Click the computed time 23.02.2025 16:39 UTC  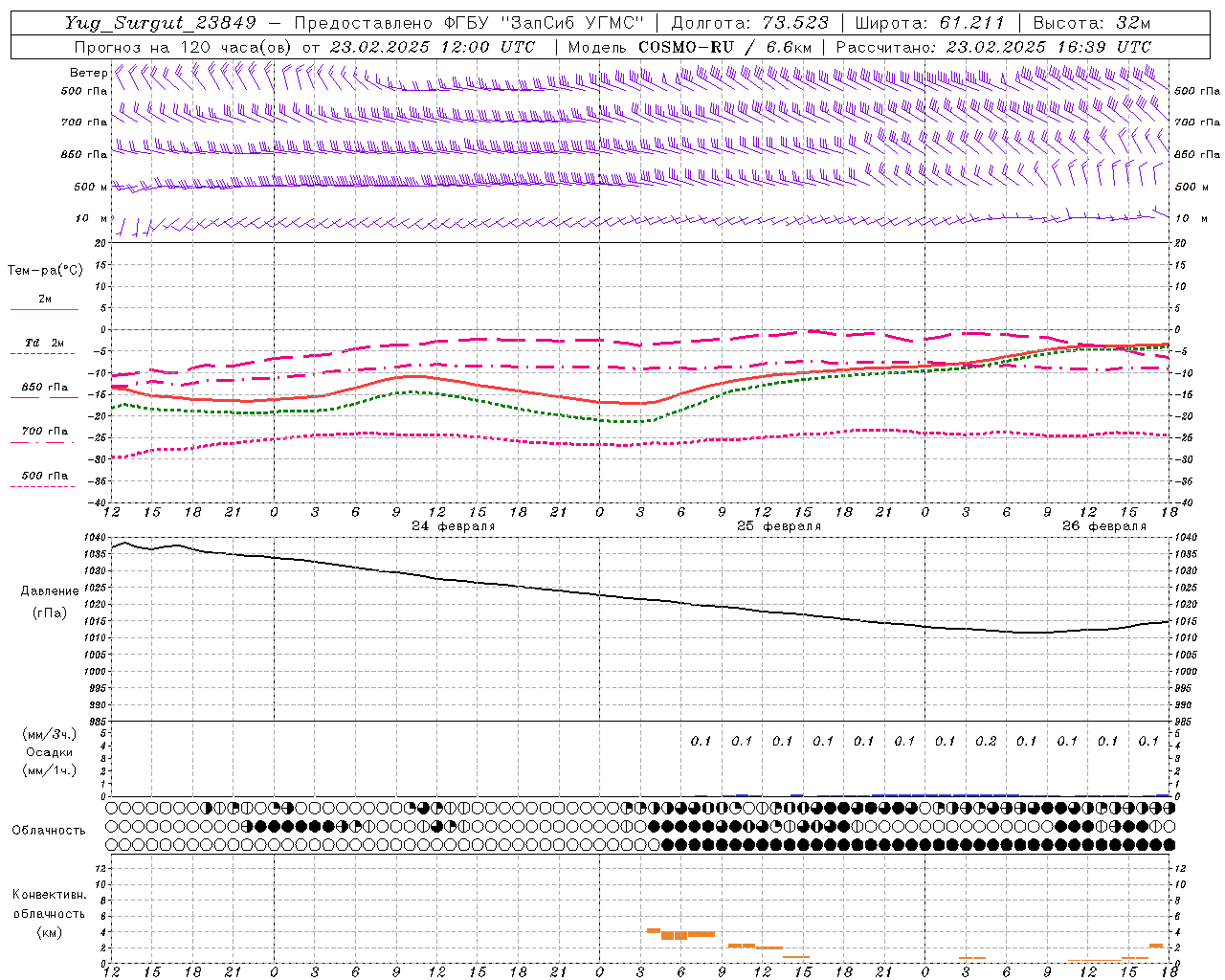point(1048,47)
